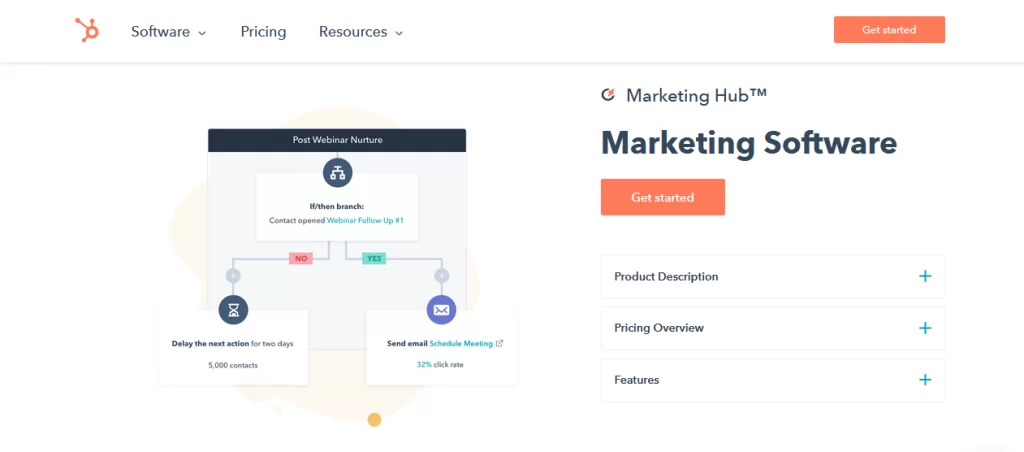Click the envelope send email icon
Image resolution: width=1024 pixels, height=452 pixels.
(441, 310)
